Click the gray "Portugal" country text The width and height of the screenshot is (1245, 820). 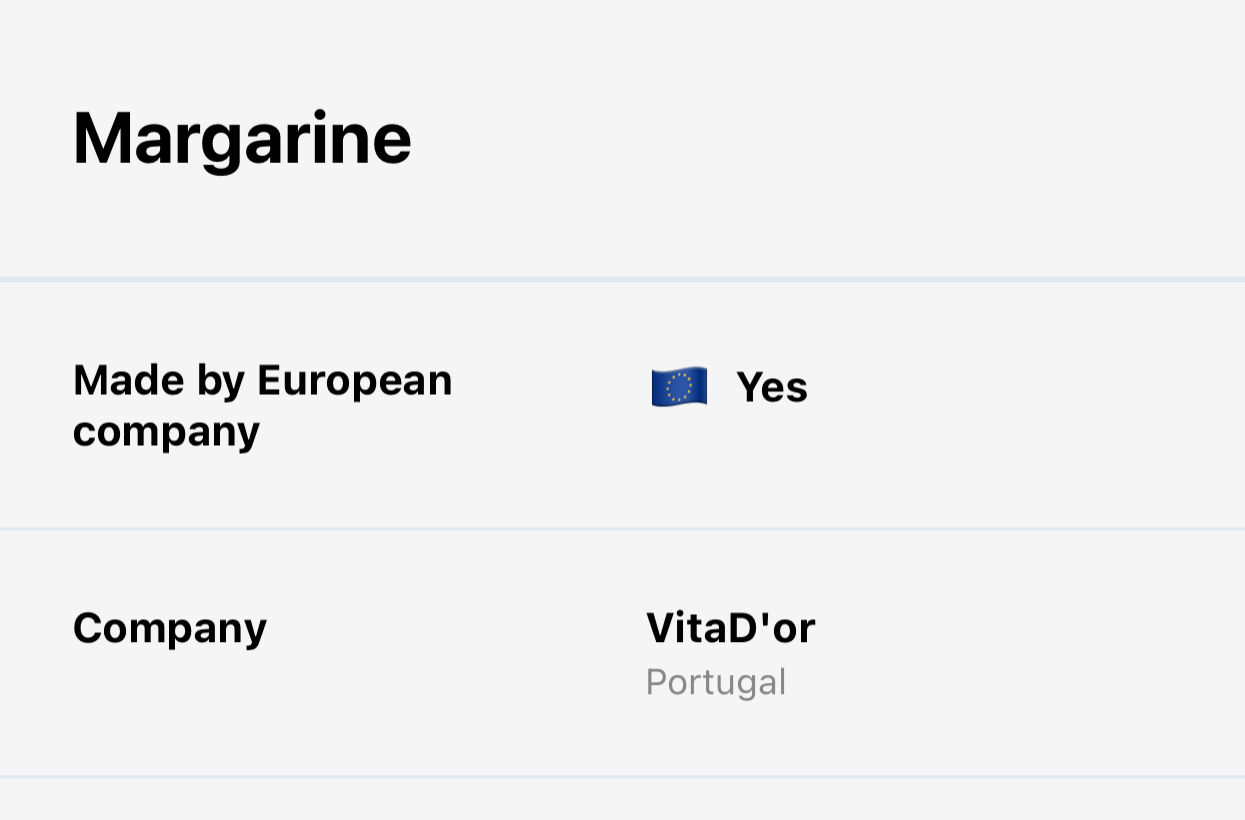[x=716, y=682]
